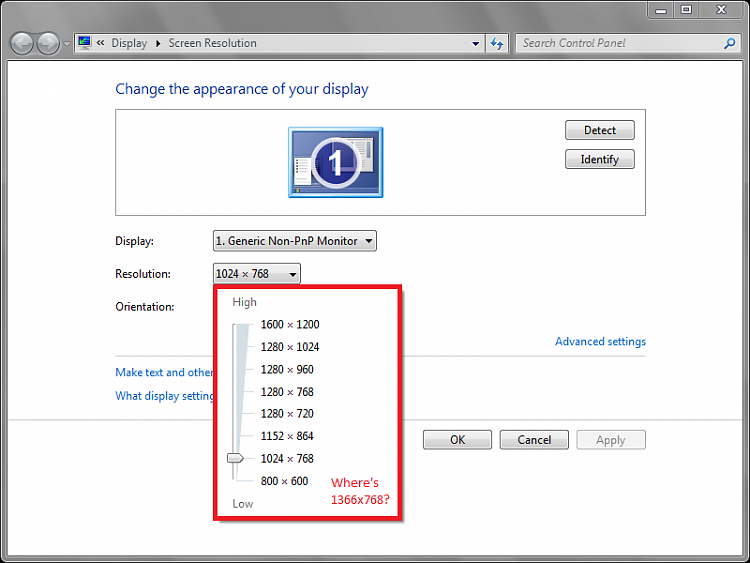Viewport: 750px width, 563px height.
Task: Click the Control Panel address bar icon
Action: tap(85, 43)
